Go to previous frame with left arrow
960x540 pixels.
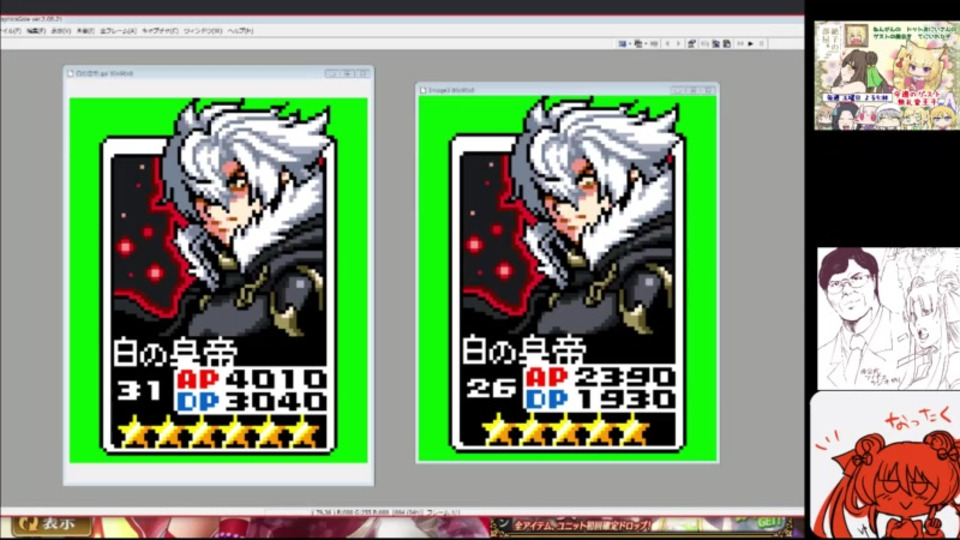pyautogui.click(x=667, y=43)
